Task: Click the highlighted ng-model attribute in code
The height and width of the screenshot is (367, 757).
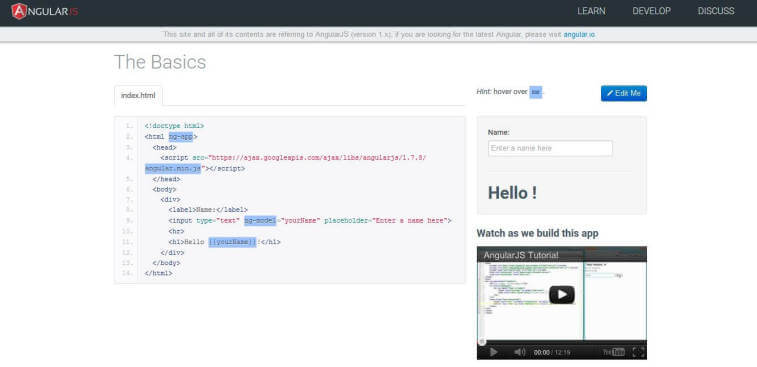Action: (x=260, y=221)
